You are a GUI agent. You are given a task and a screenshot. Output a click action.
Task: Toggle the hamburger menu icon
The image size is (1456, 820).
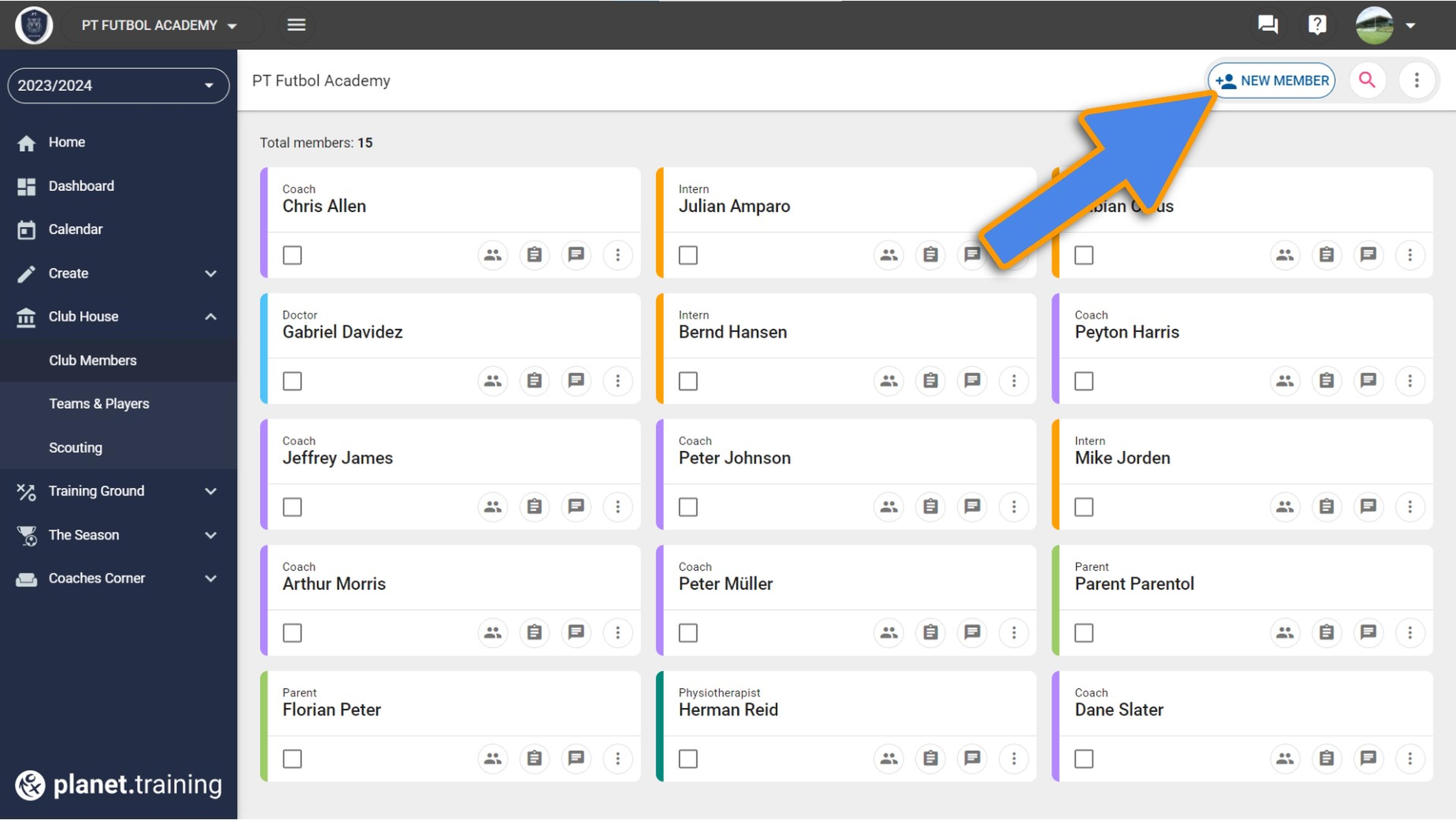(296, 25)
